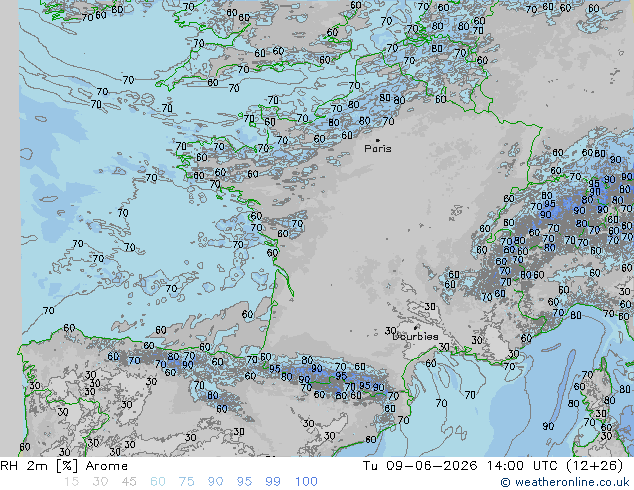Click the 45 value in the legend
Viewport: 634px width, 490px height.
(x=129, y=482)
